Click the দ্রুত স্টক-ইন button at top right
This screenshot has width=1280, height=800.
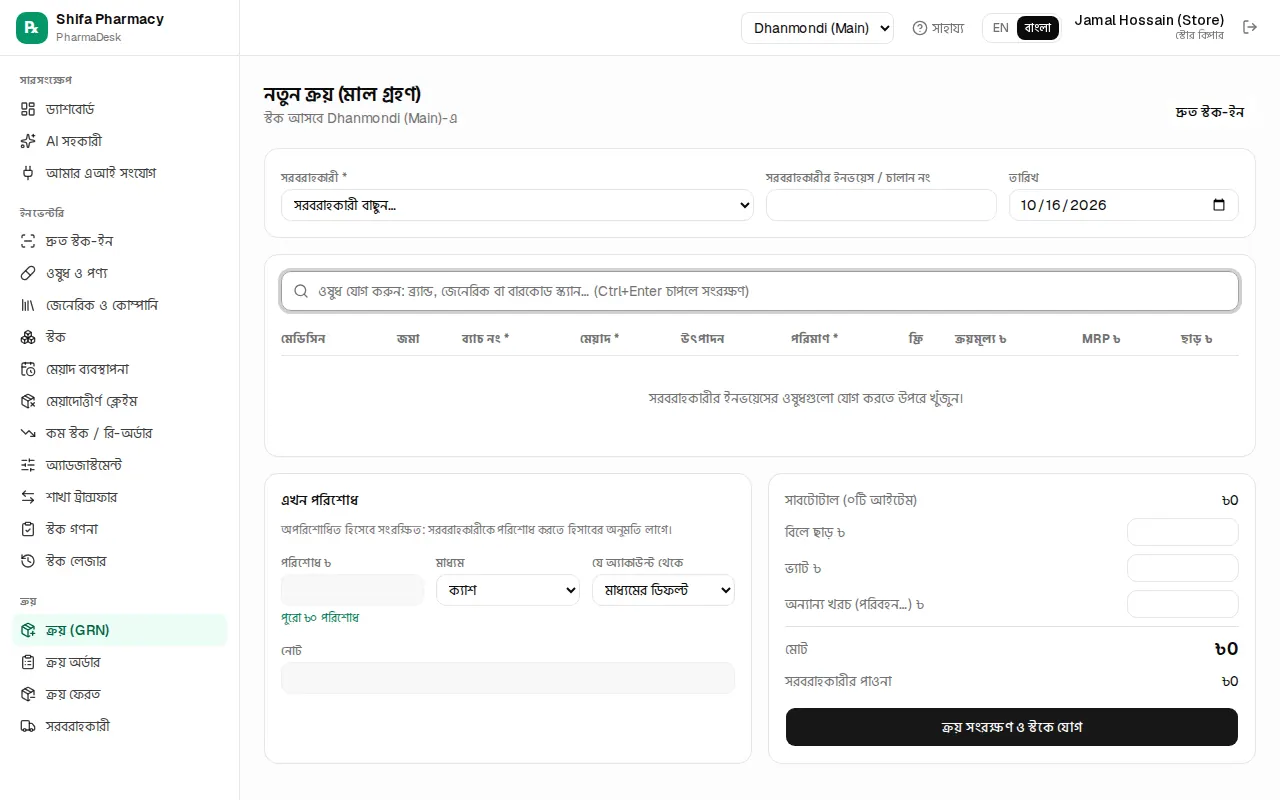(x=1210, y=112)
